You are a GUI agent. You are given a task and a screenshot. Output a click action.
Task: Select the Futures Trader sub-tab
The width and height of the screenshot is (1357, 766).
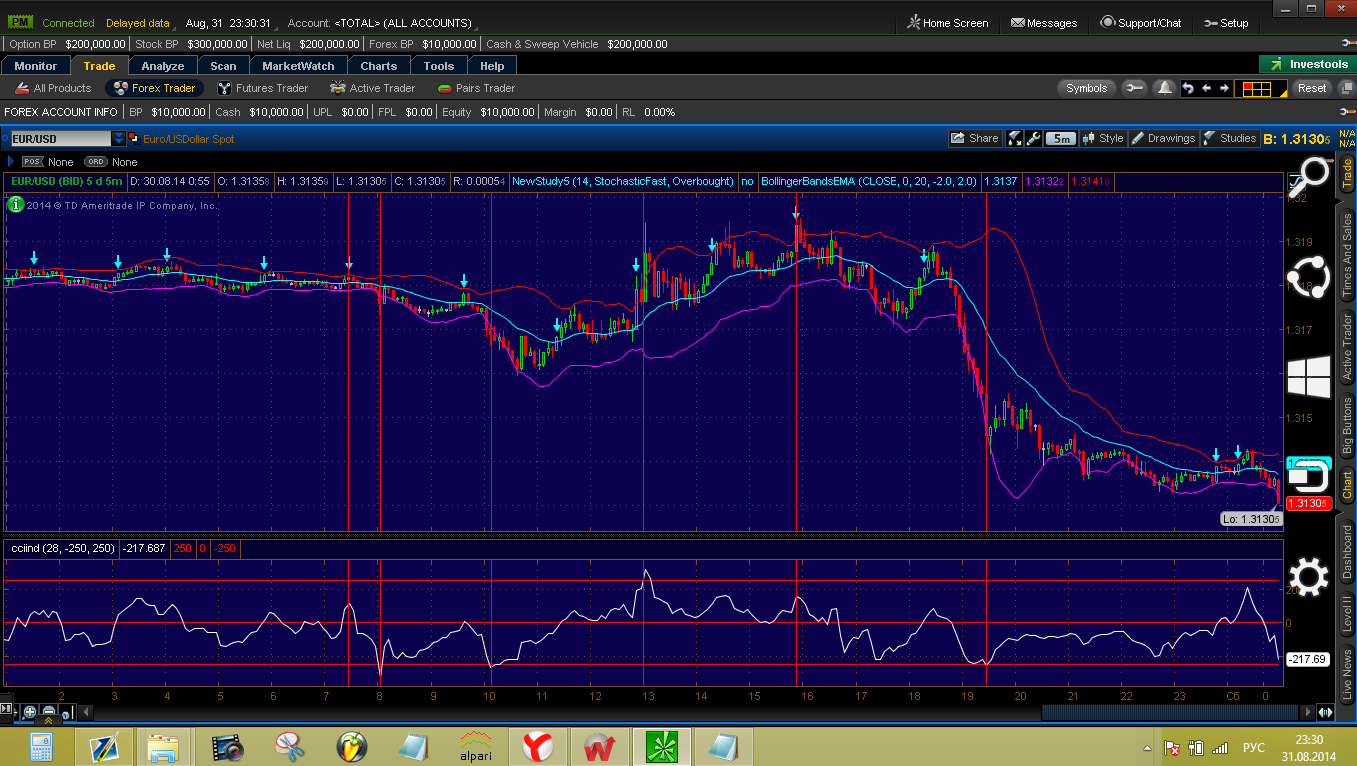263,88
